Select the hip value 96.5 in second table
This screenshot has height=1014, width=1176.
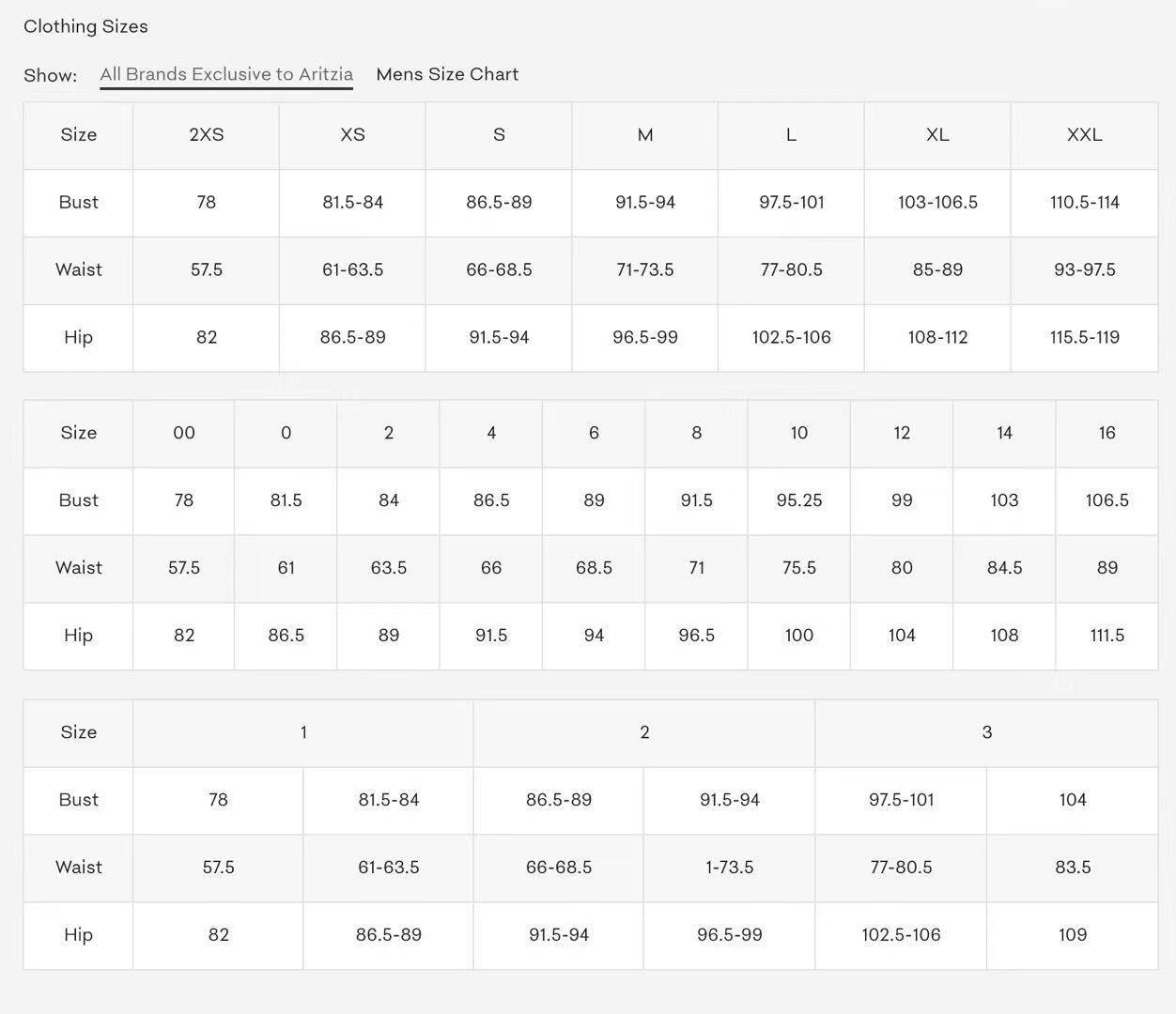pyautogui.click(x=696, y=636)
